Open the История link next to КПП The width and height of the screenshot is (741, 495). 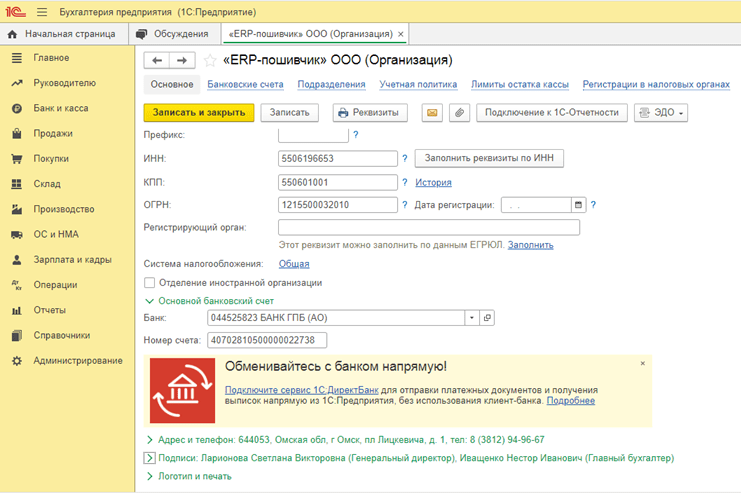point(433,182)
